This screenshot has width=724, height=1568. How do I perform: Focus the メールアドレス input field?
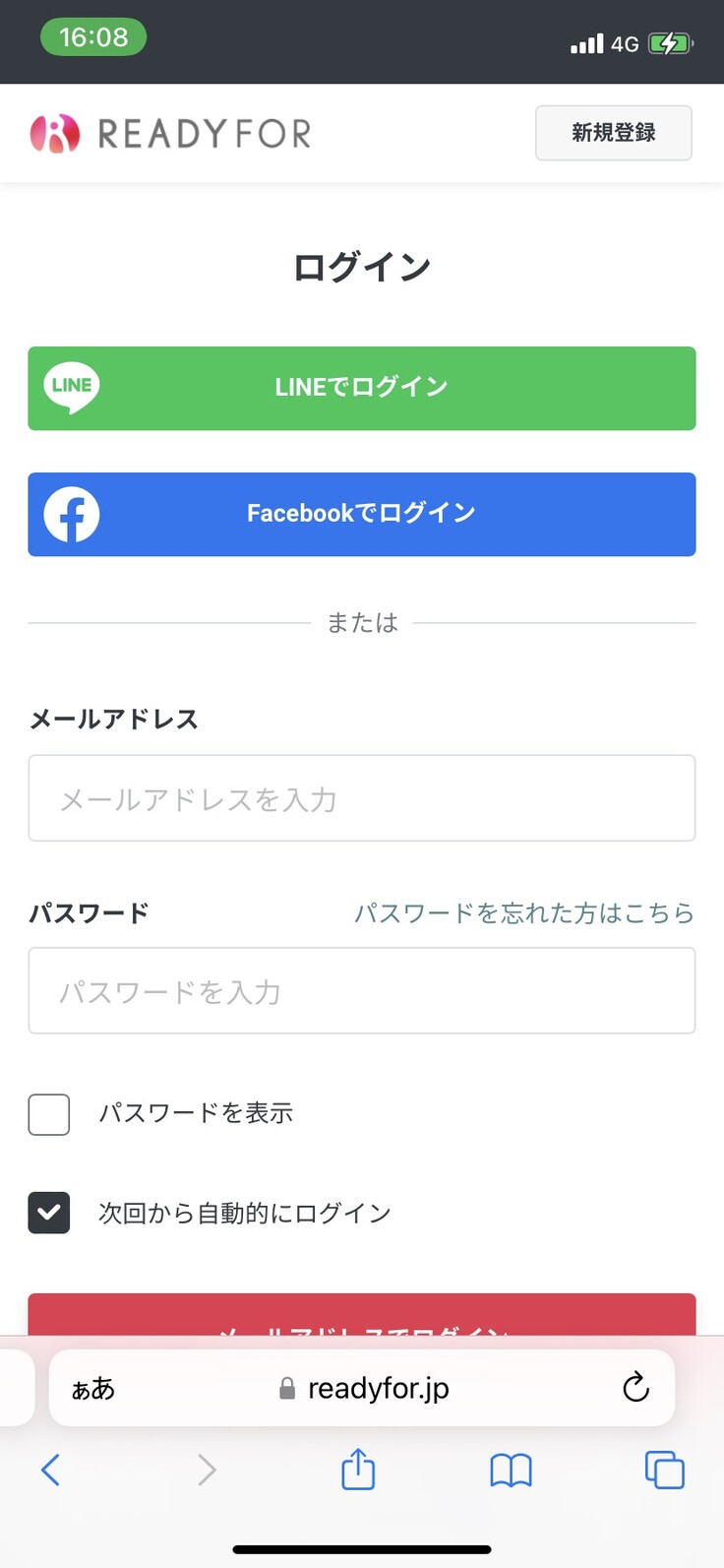point(362,798)
